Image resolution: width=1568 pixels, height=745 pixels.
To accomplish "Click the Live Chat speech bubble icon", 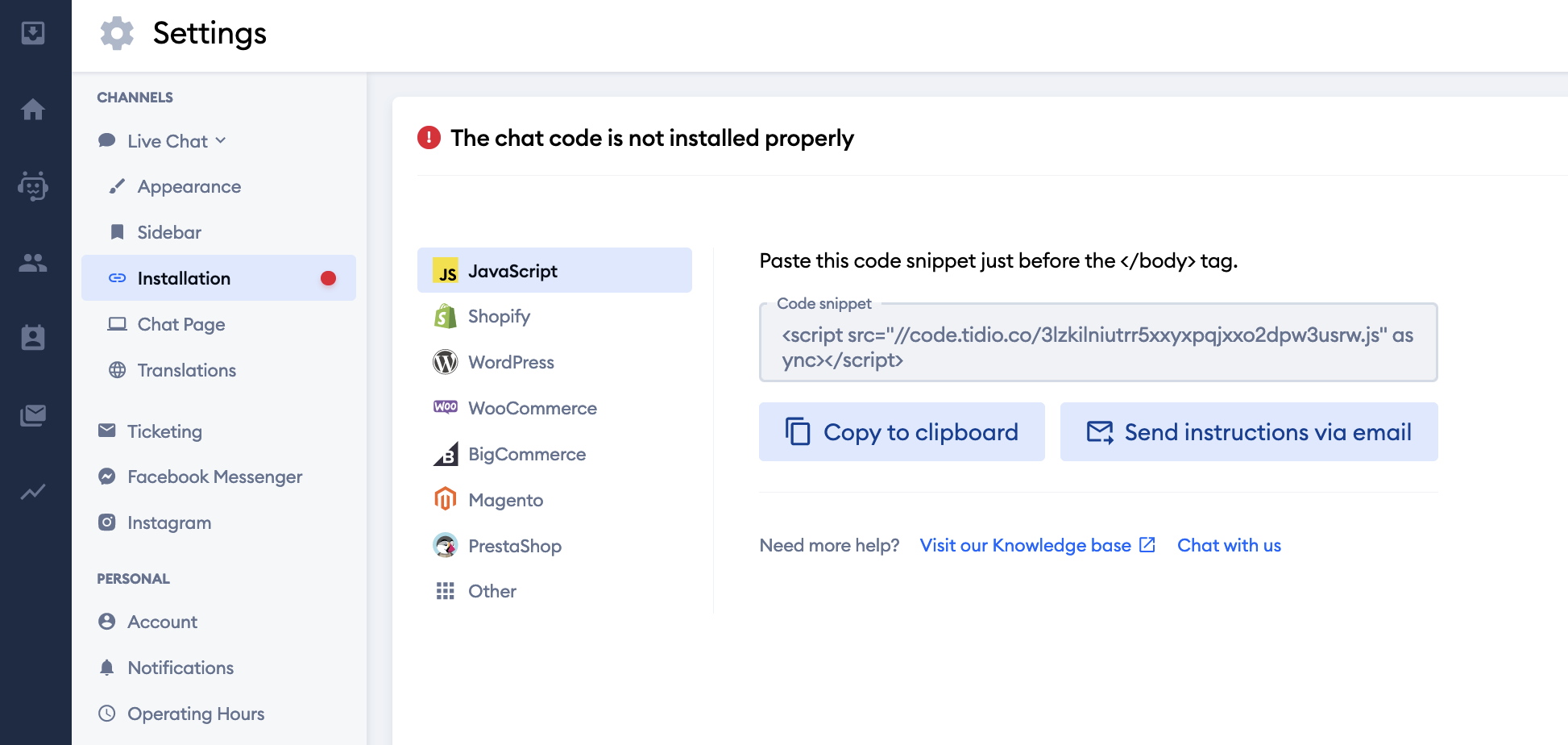I will click(x=106, y=140).
